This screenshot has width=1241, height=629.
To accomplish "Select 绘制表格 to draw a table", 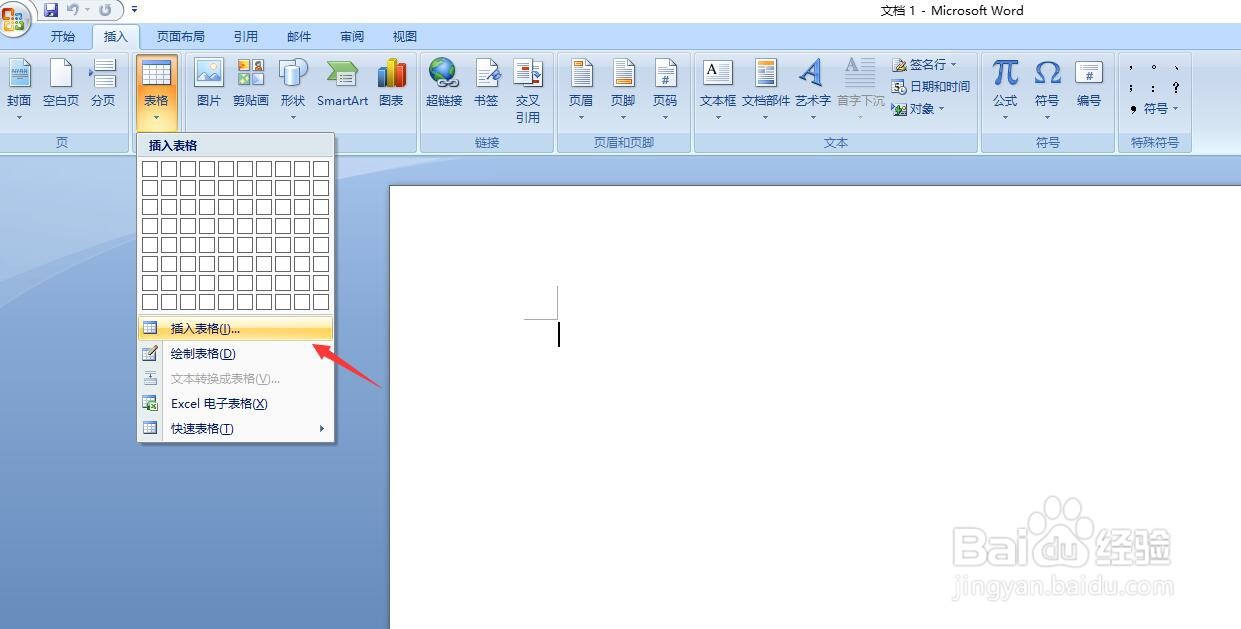I will [200, 353].
